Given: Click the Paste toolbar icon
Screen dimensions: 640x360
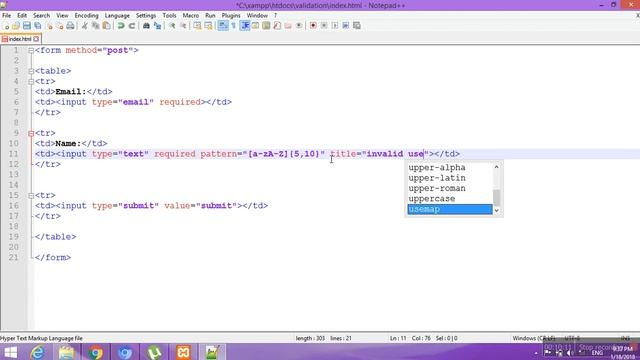Looking at the screenshot, I should [106, 26].
